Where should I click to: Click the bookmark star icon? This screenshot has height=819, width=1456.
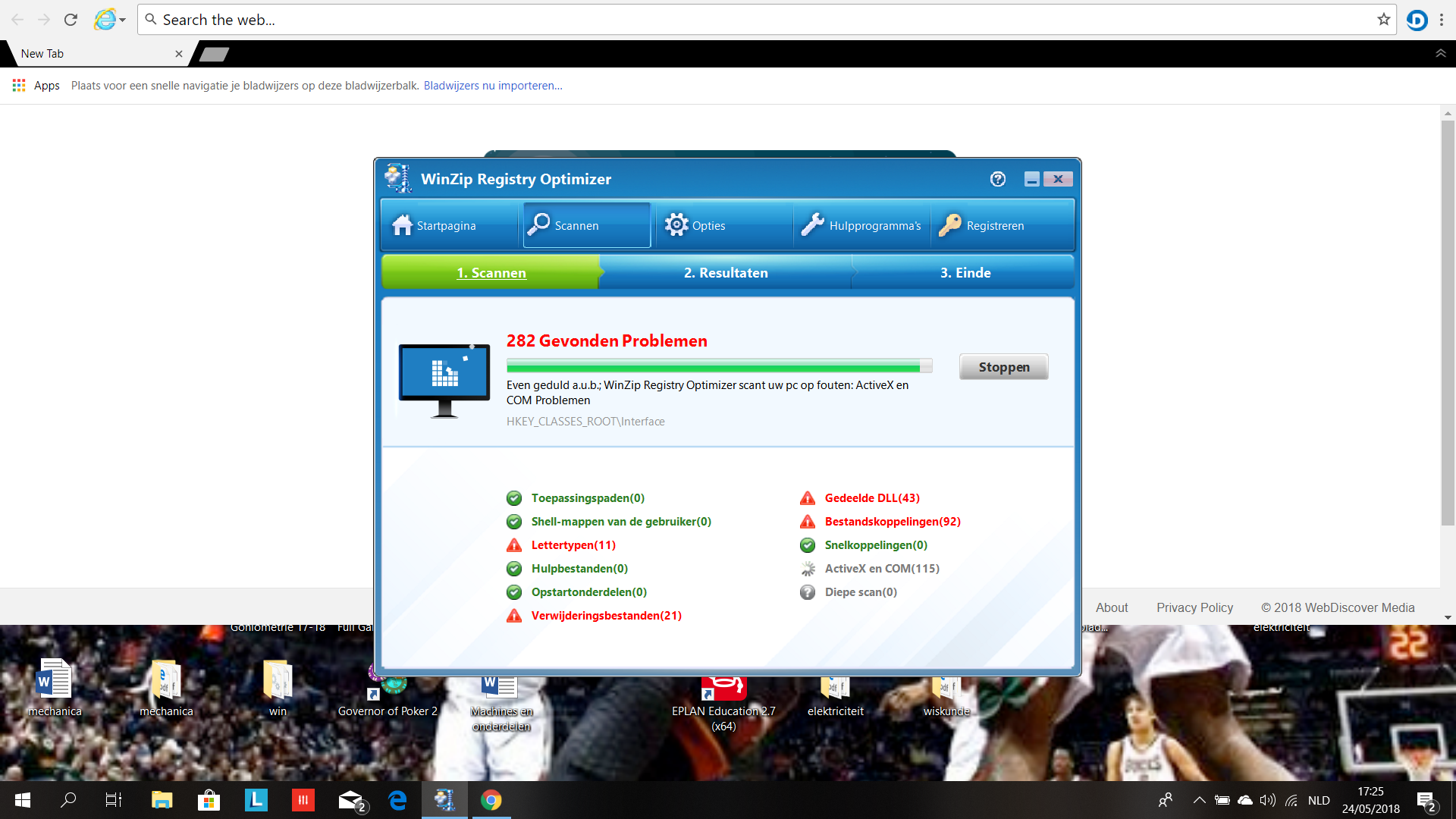pos(1384,20)
